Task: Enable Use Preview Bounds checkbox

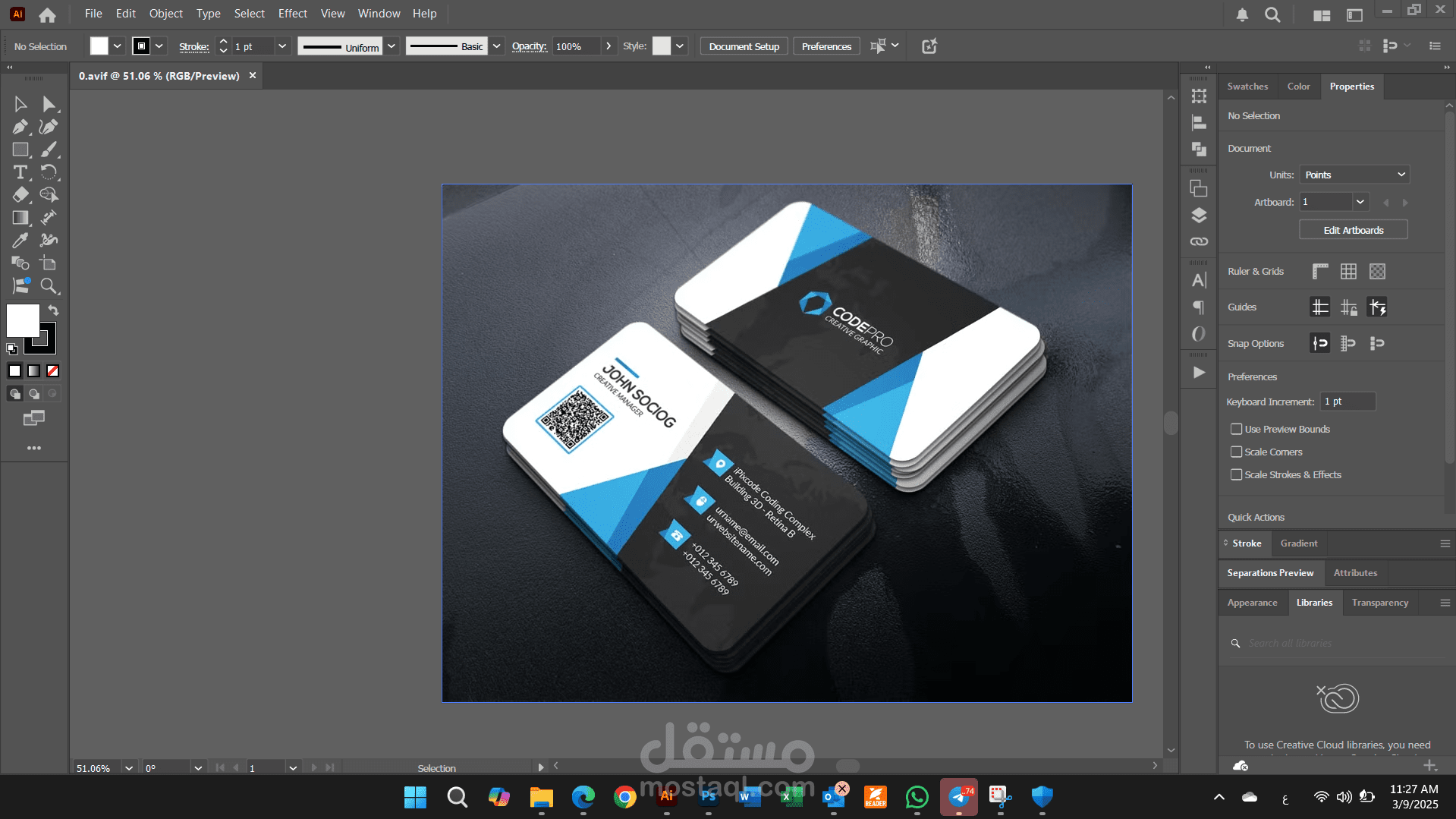Action: [1236, 430]
